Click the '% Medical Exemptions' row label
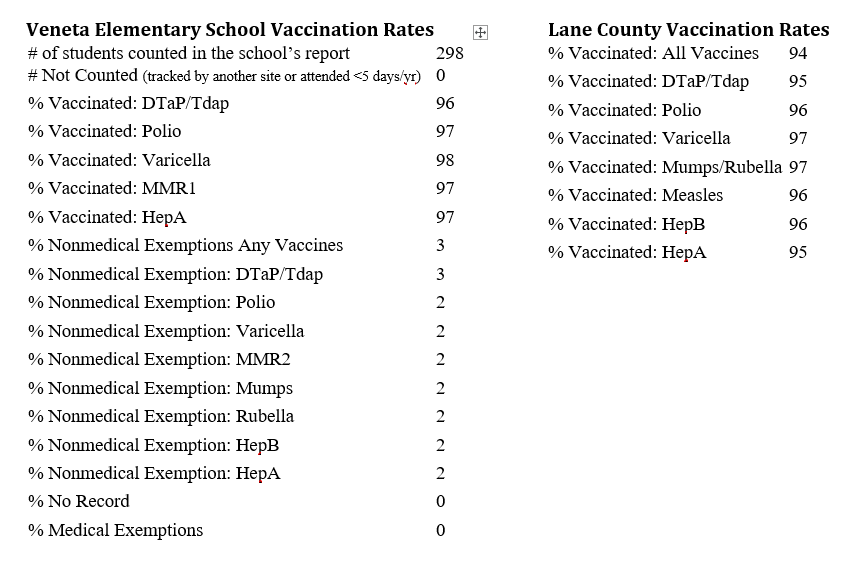Screen dimensions: 851x566 point(115,530)
